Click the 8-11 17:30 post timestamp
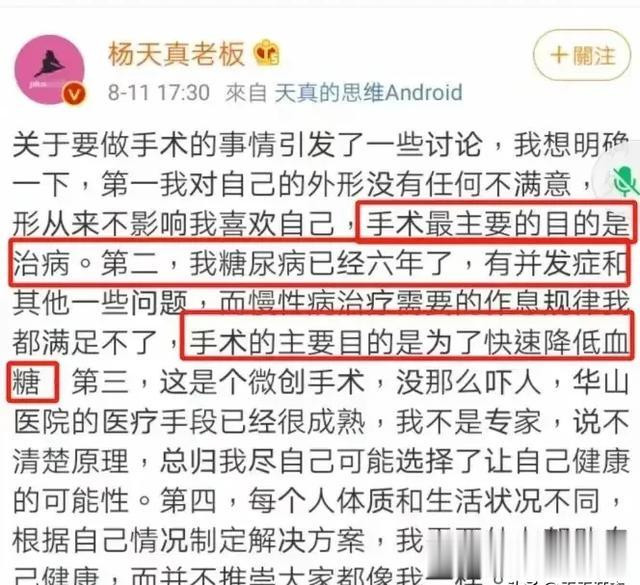The image size is (640, 585). [159, 93]
